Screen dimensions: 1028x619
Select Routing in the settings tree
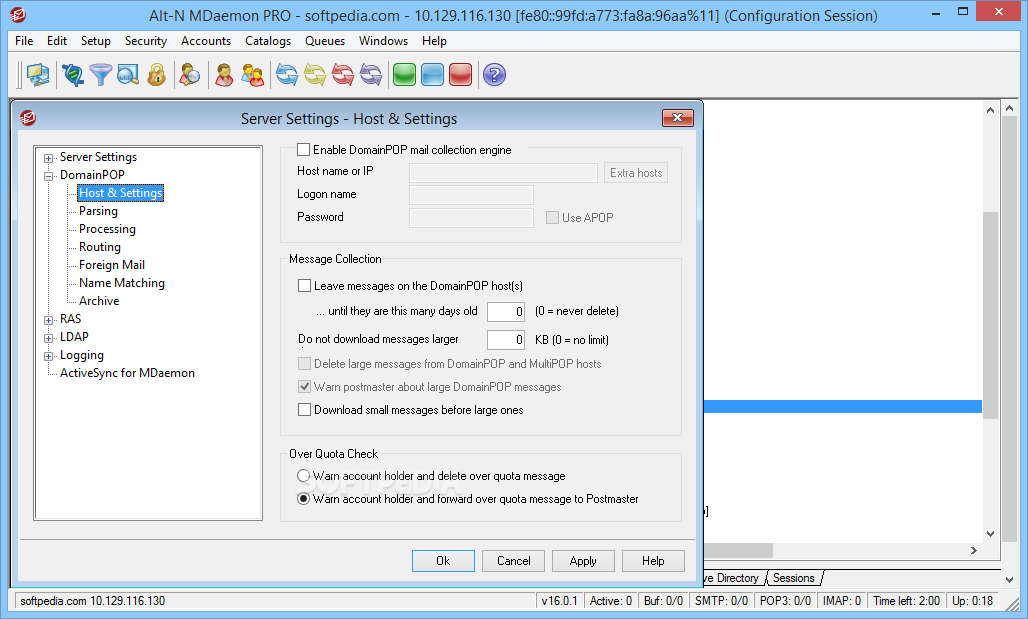point(100,247)
